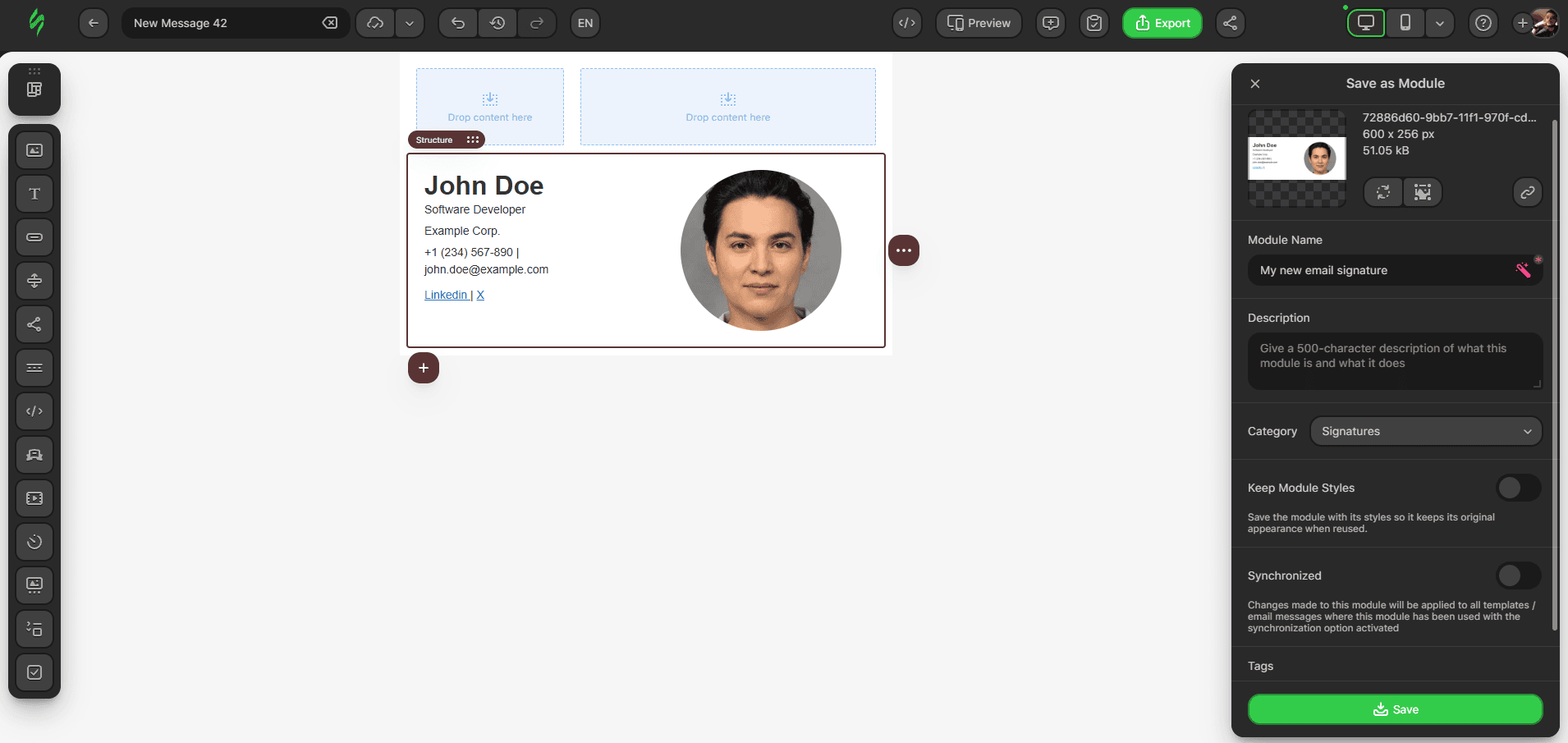Image resolution: width=1568 pixels, height=743 pixels.
Task: Switch to mobile view mode
Action: 1405,23
